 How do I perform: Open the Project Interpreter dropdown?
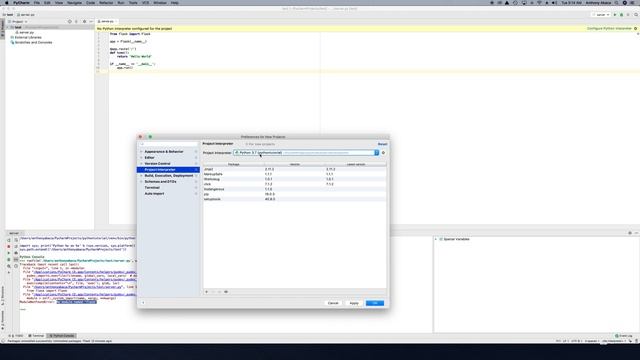click(x=306, y=153)
